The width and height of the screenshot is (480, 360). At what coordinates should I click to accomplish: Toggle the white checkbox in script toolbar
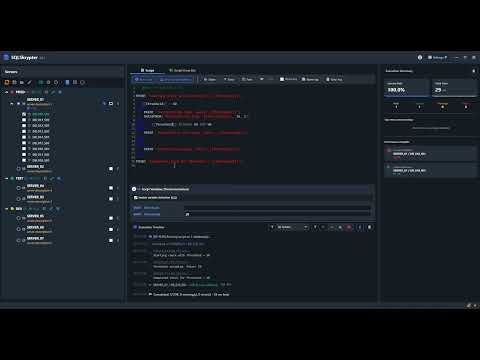click(282, 79)
